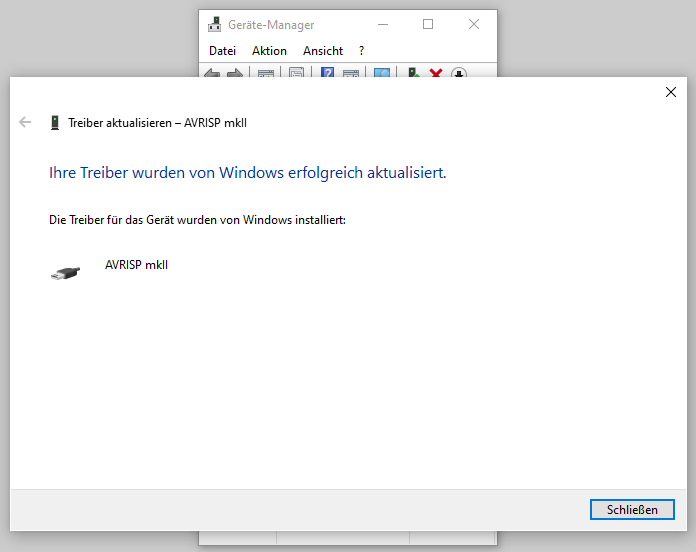
Task: Click the USB plug icon beside AVRISP mkII
Action: coord(66,273)
